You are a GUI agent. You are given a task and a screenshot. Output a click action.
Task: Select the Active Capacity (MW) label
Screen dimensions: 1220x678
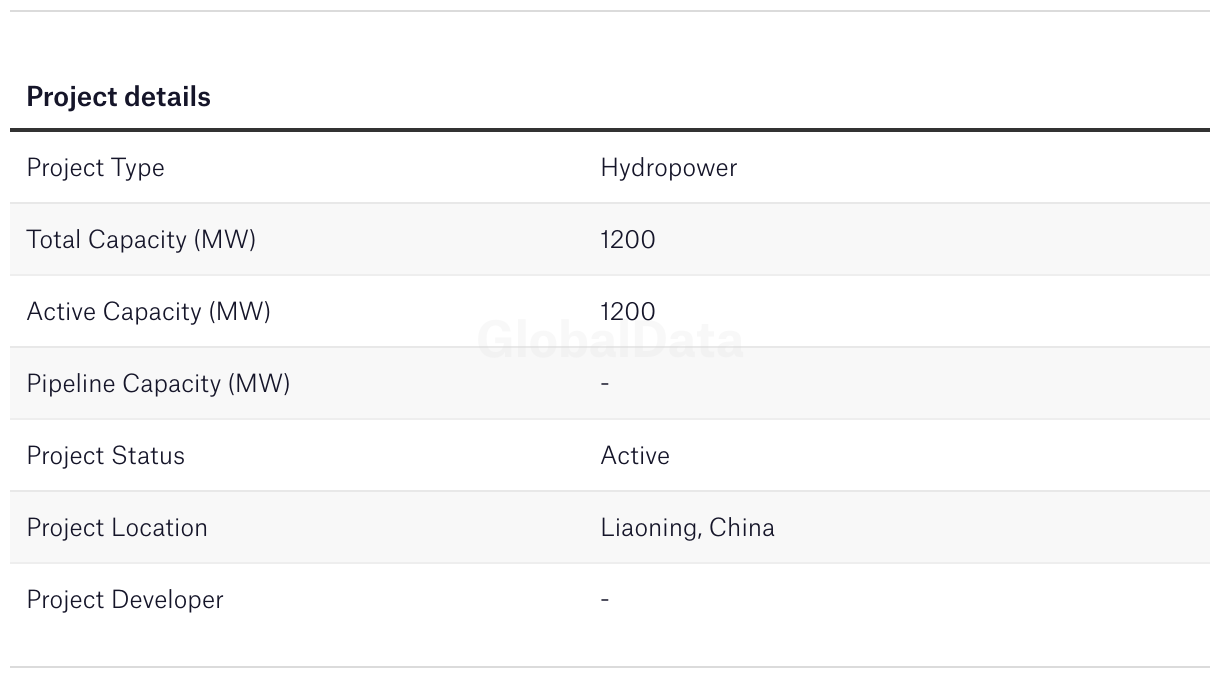[x=148, y=312]
